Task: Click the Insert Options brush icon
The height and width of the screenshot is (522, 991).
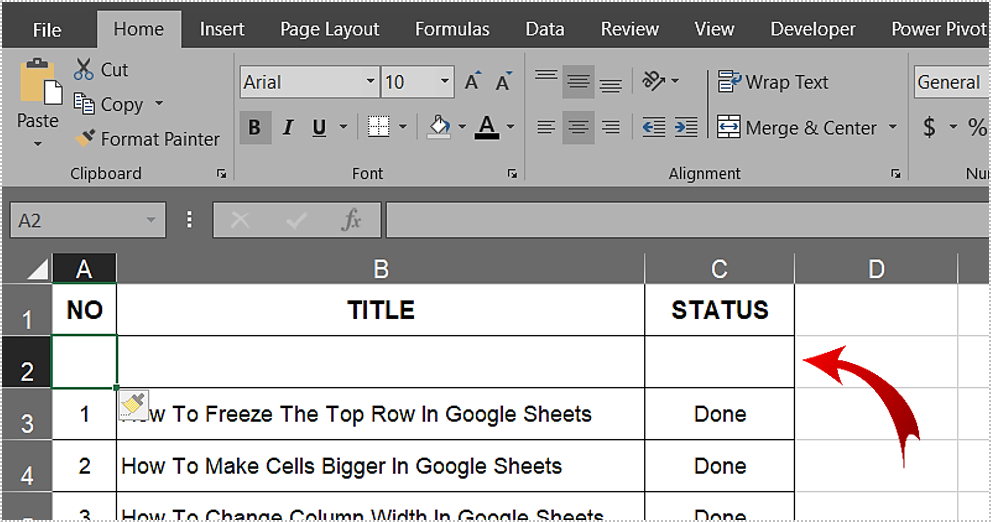Action: (134, 405)
